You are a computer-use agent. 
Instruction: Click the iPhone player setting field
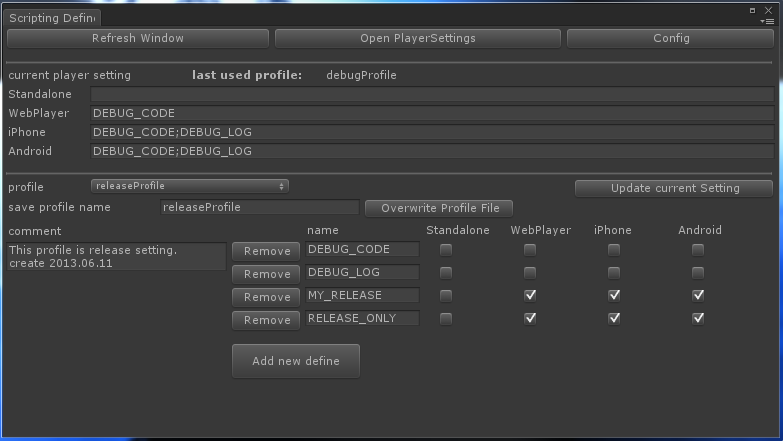432,132
